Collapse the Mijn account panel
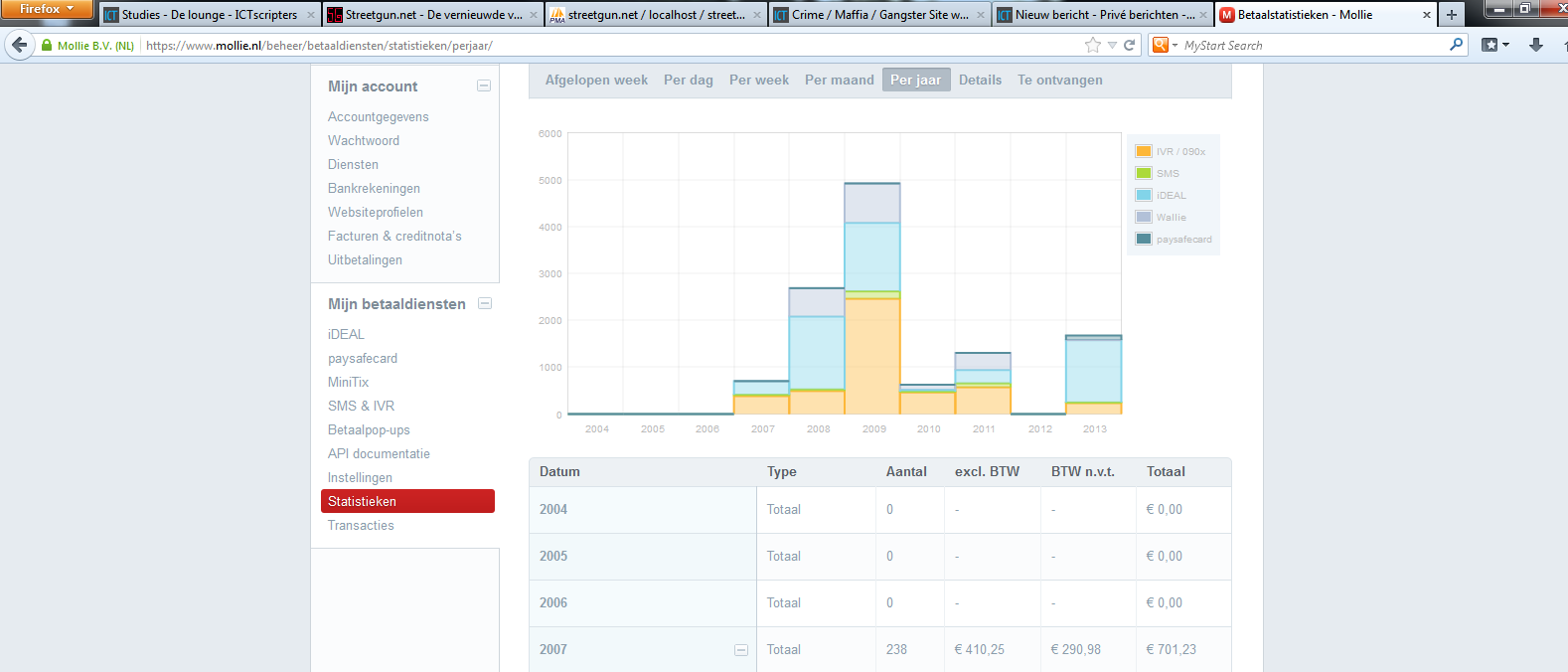This screenshot has height=672, width=1568. tap(484, 86)
